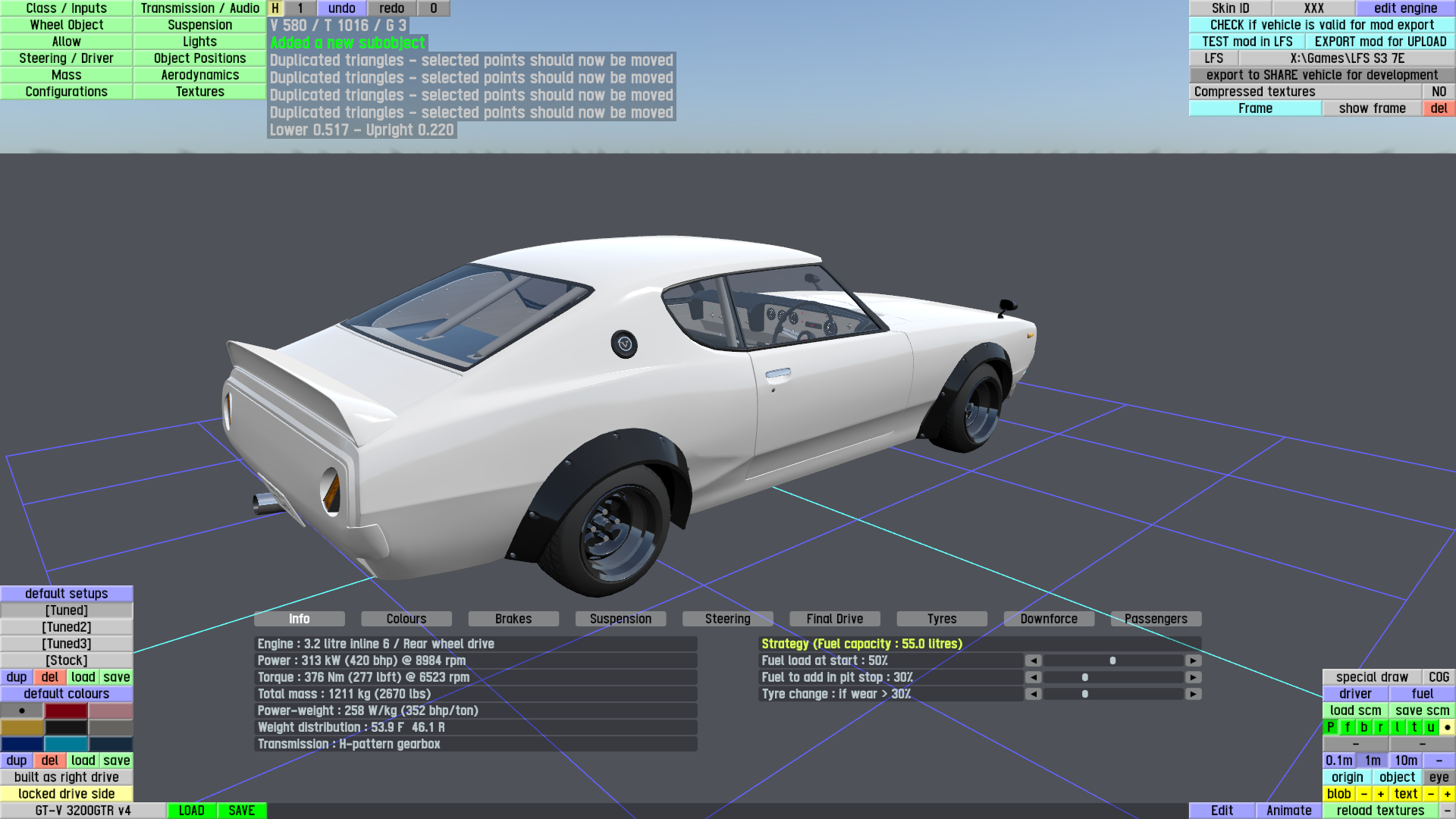Click the blob plus button
1456x819 pixels.
point(1380,794)
